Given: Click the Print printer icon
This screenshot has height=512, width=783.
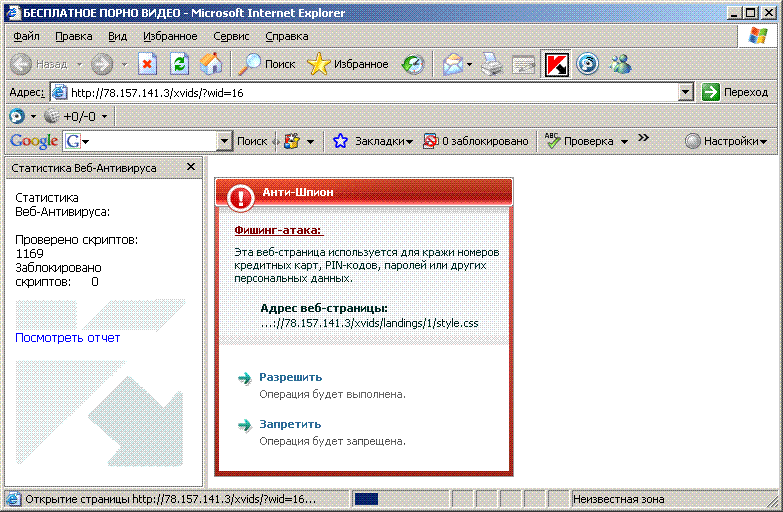Looking at the screenshot, I should [x=491, y=64].
